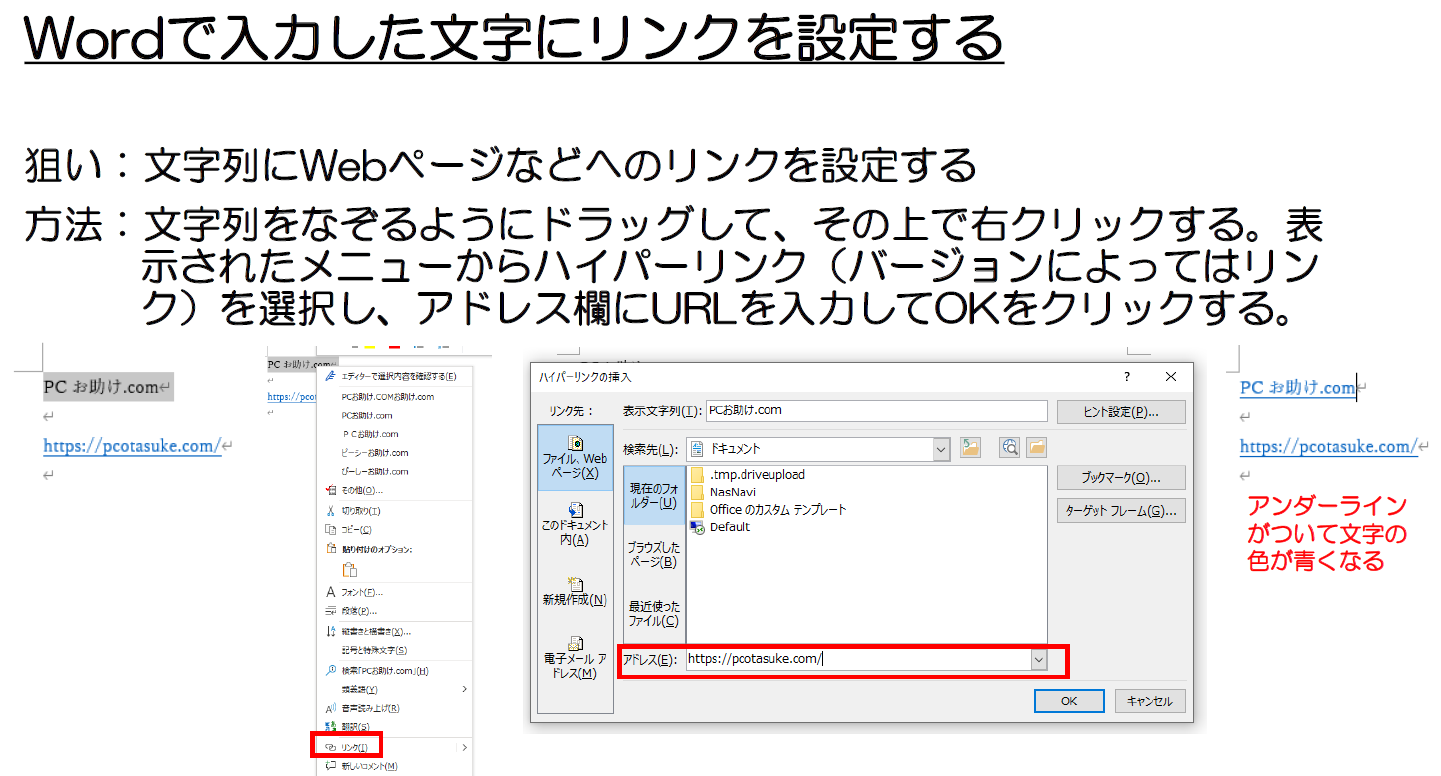Select 切り取り(T) cut command
The image size is (1441, 776).
tap(360, 511)
